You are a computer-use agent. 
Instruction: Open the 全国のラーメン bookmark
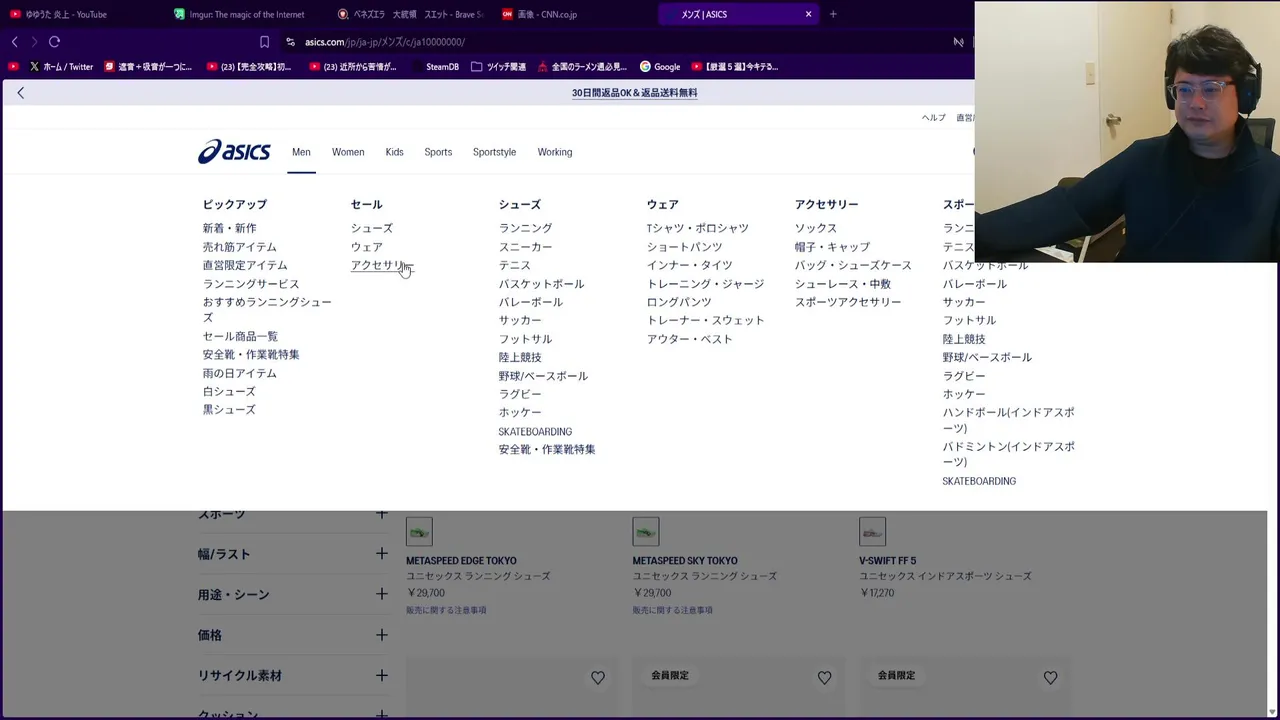pos(582,67)
